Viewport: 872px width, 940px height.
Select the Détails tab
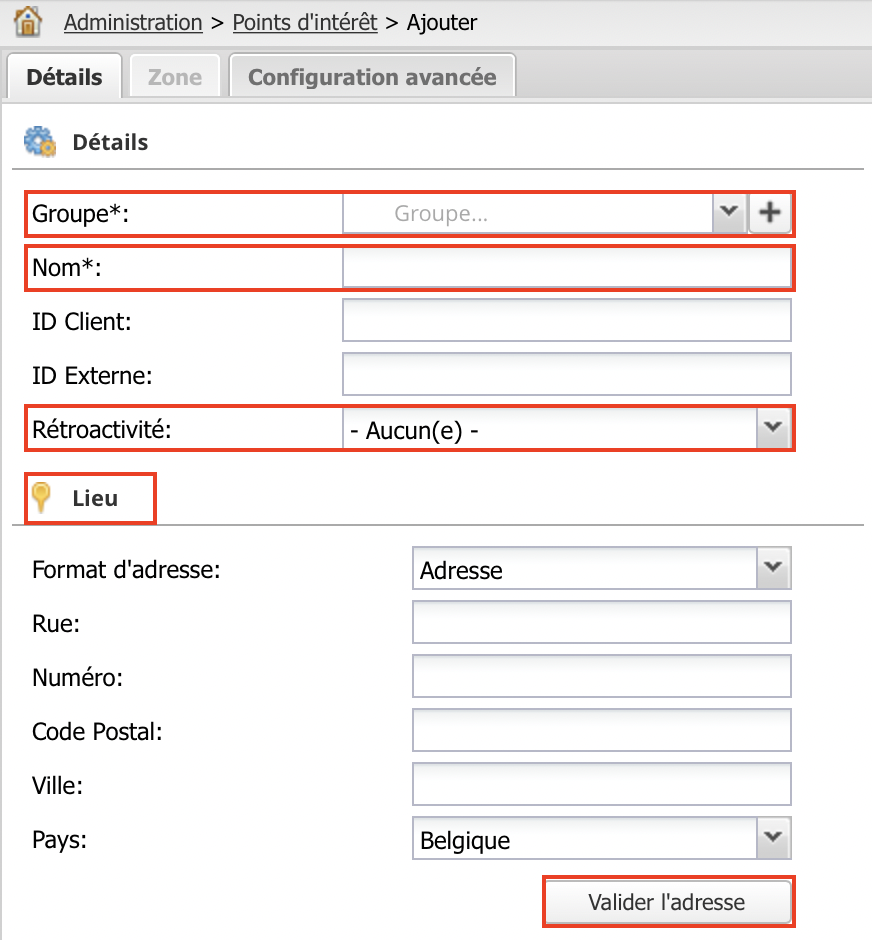[x=65, y=77]
